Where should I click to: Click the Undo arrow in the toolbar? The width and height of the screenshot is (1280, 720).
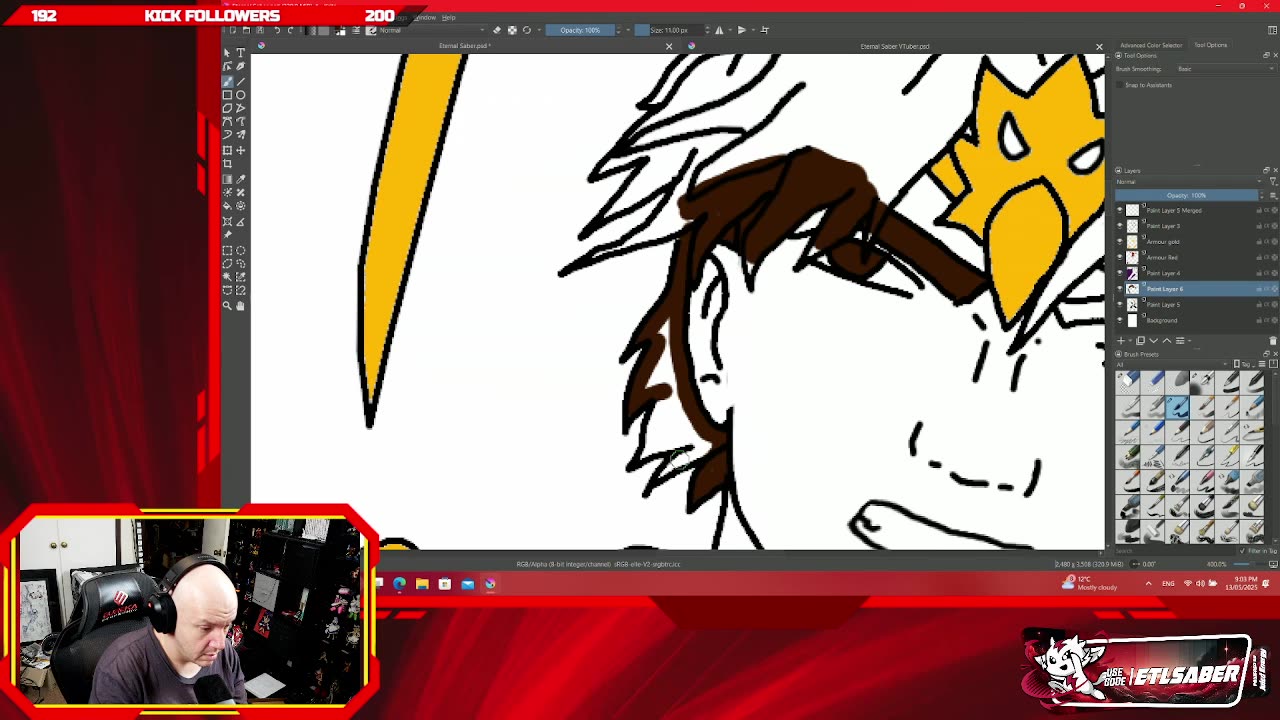pyautogui.click(x=277, y=30)
